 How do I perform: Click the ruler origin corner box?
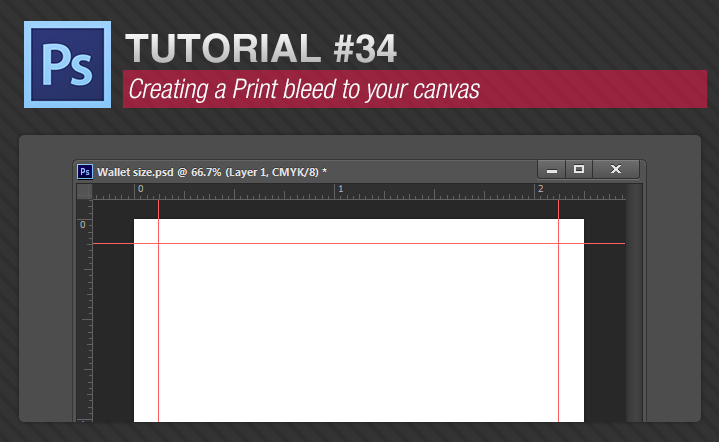click(x=84, y=190)
